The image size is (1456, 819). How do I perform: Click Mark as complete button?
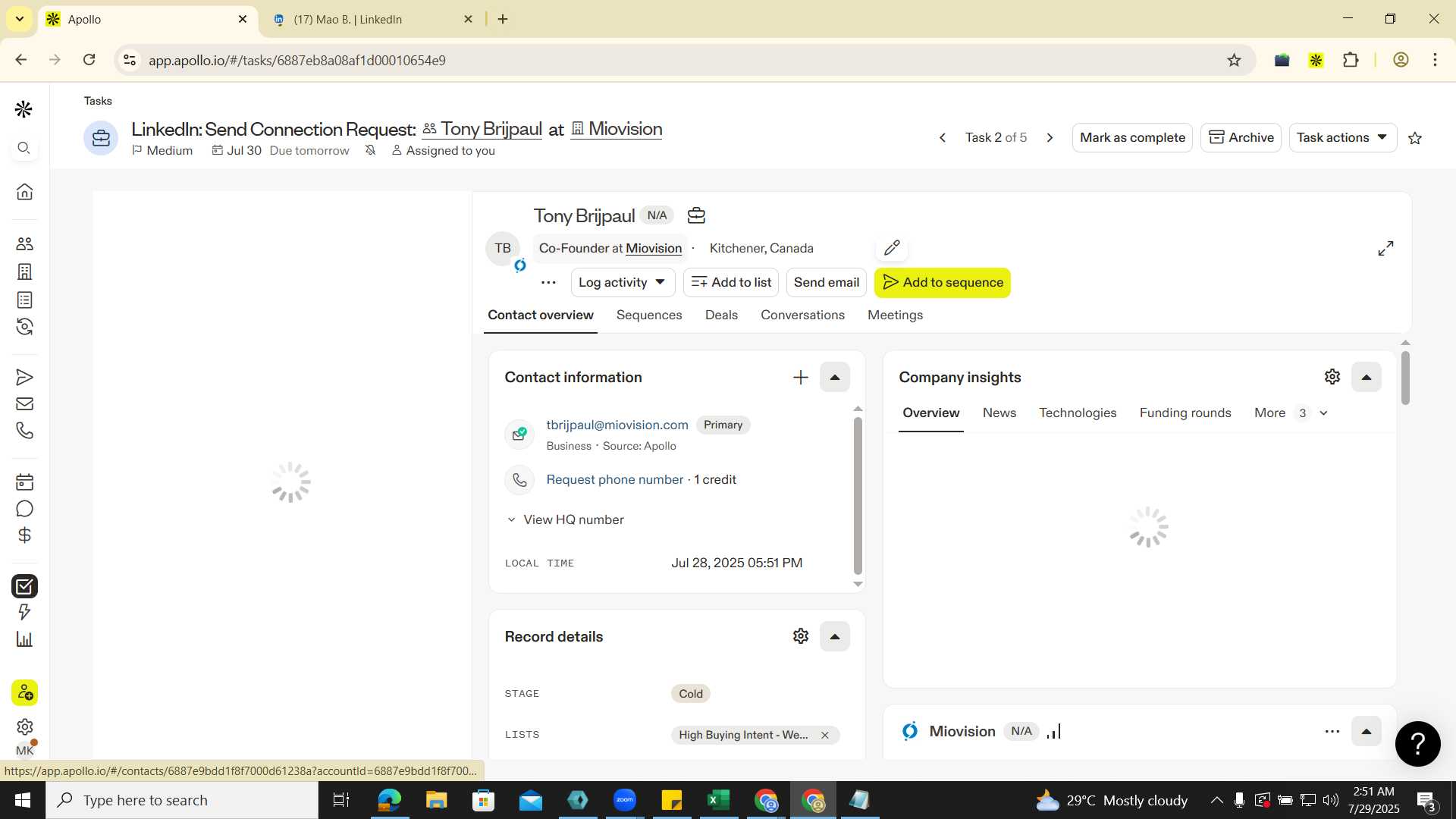(1132, 137)
